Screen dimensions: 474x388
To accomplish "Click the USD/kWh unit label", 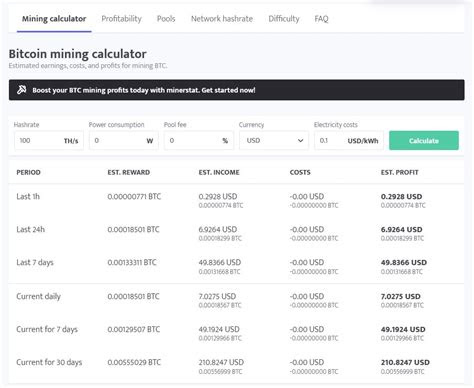I will click(x=363, y=141).
